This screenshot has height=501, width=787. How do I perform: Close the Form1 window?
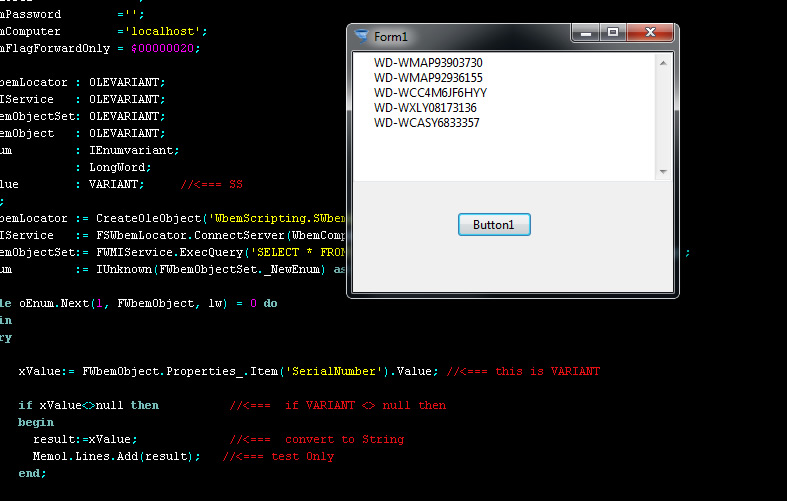click(650, 33)
